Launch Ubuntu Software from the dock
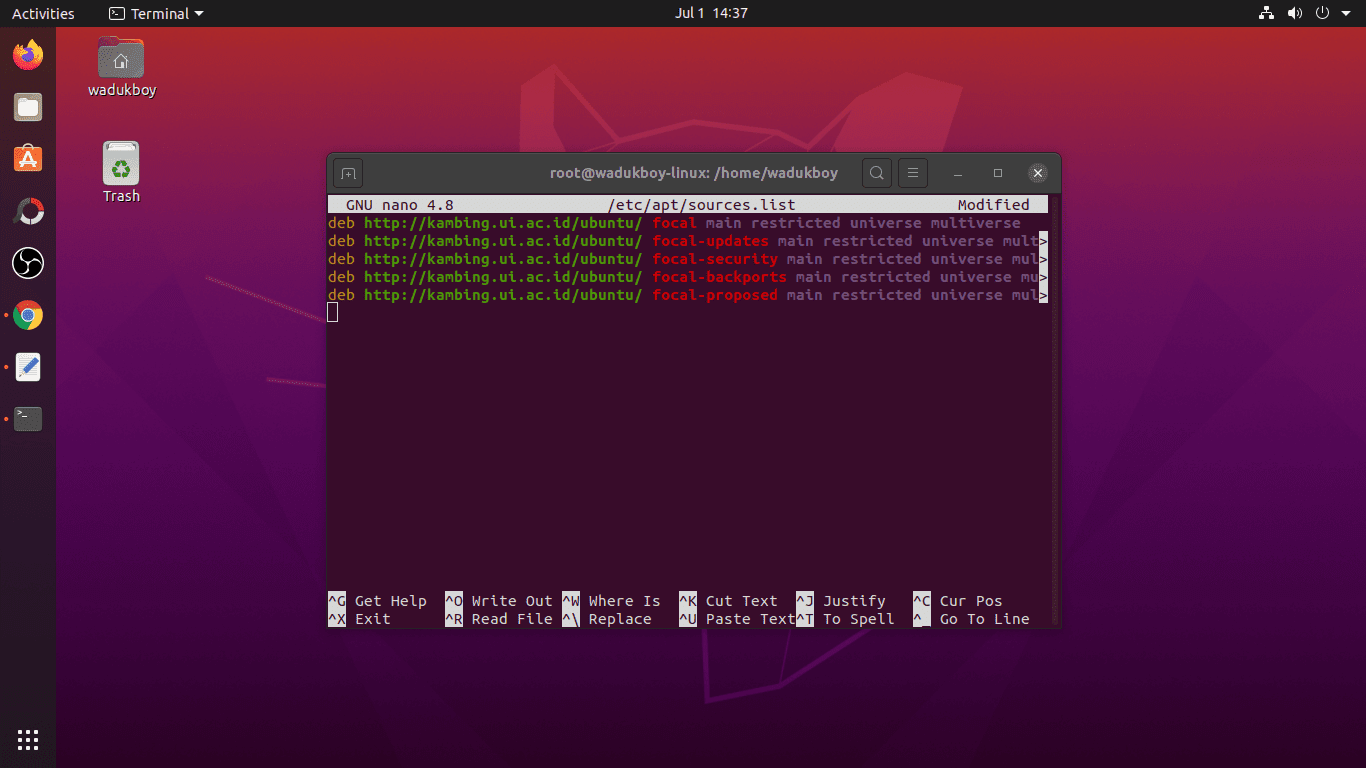The width and height of the screenshot is (1366, 768). pos(28,159)
